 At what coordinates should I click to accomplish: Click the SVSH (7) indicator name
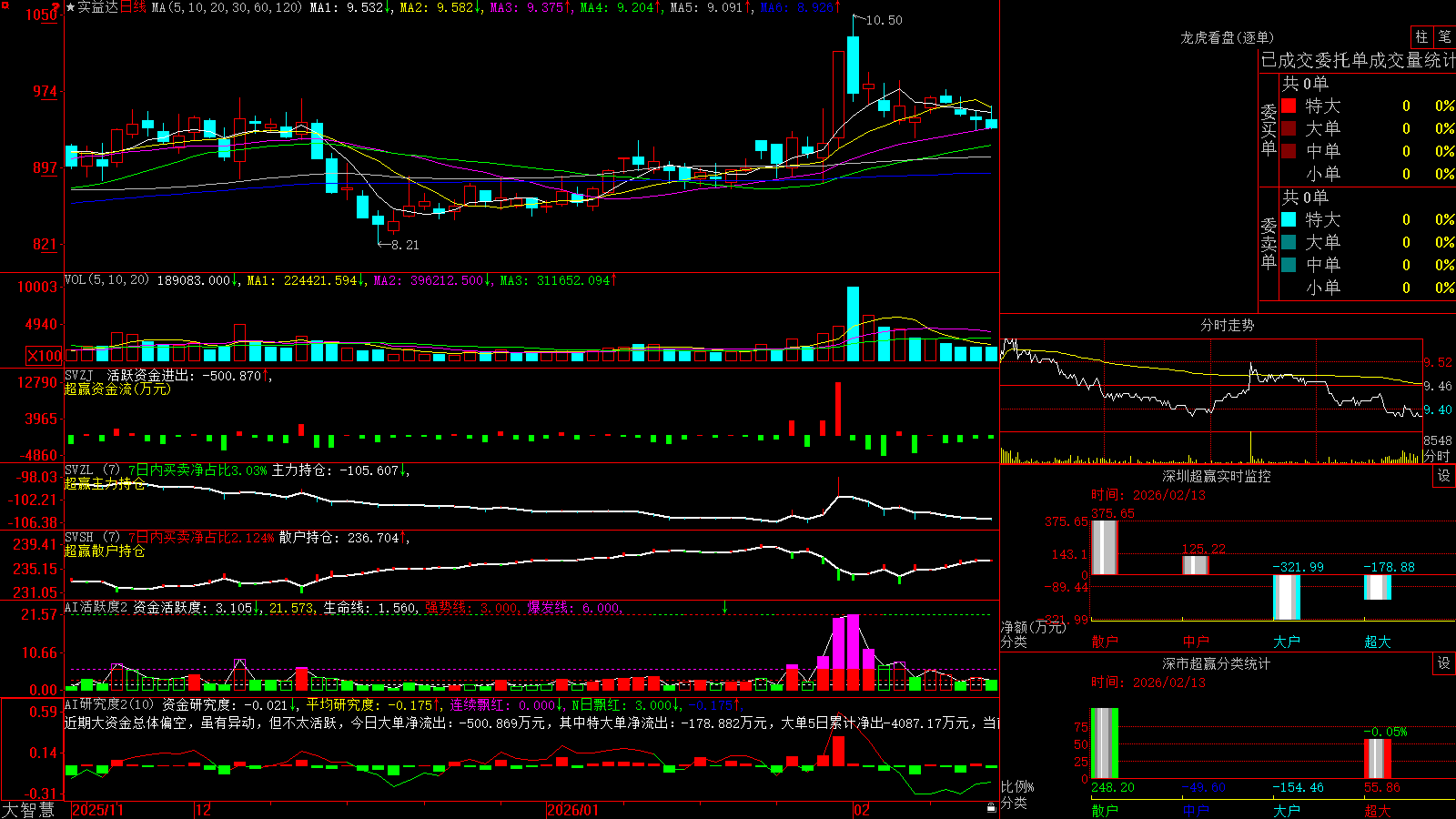93,538
